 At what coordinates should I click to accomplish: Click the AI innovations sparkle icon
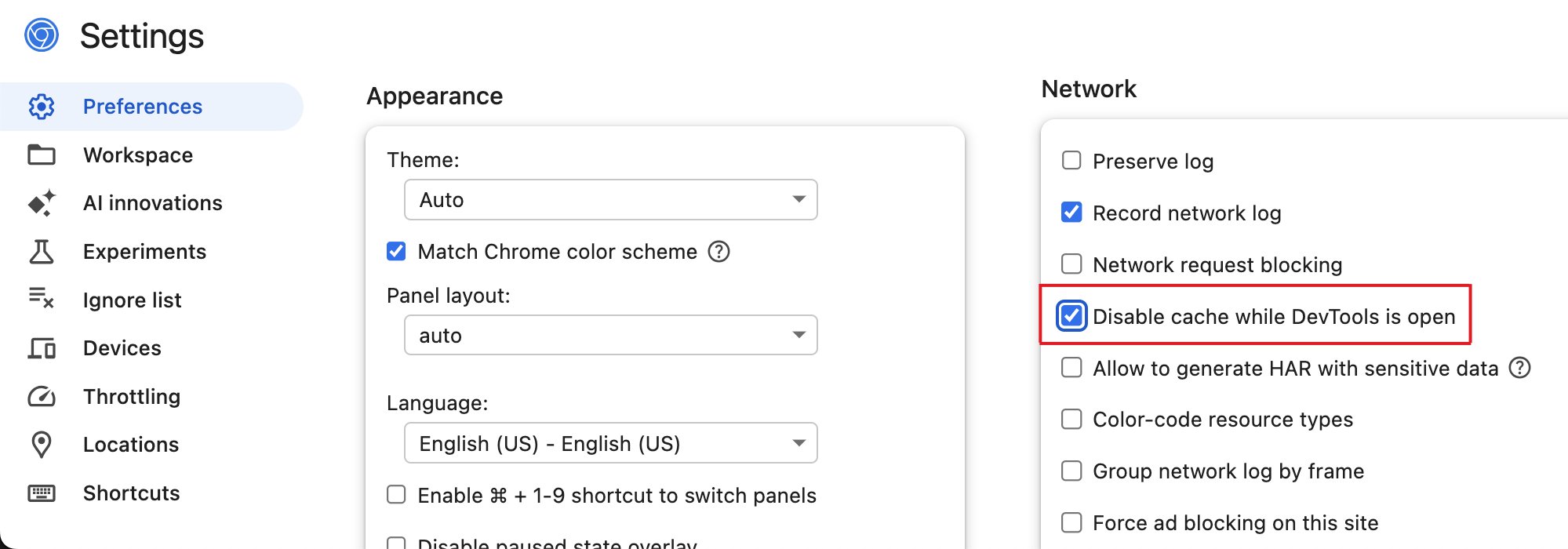[x=42, y=203]
